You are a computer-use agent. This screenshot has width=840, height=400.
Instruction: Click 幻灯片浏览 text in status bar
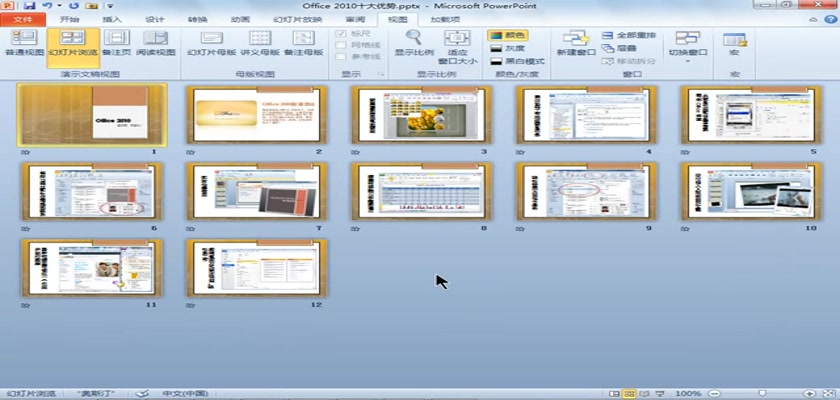coord(31,394)
